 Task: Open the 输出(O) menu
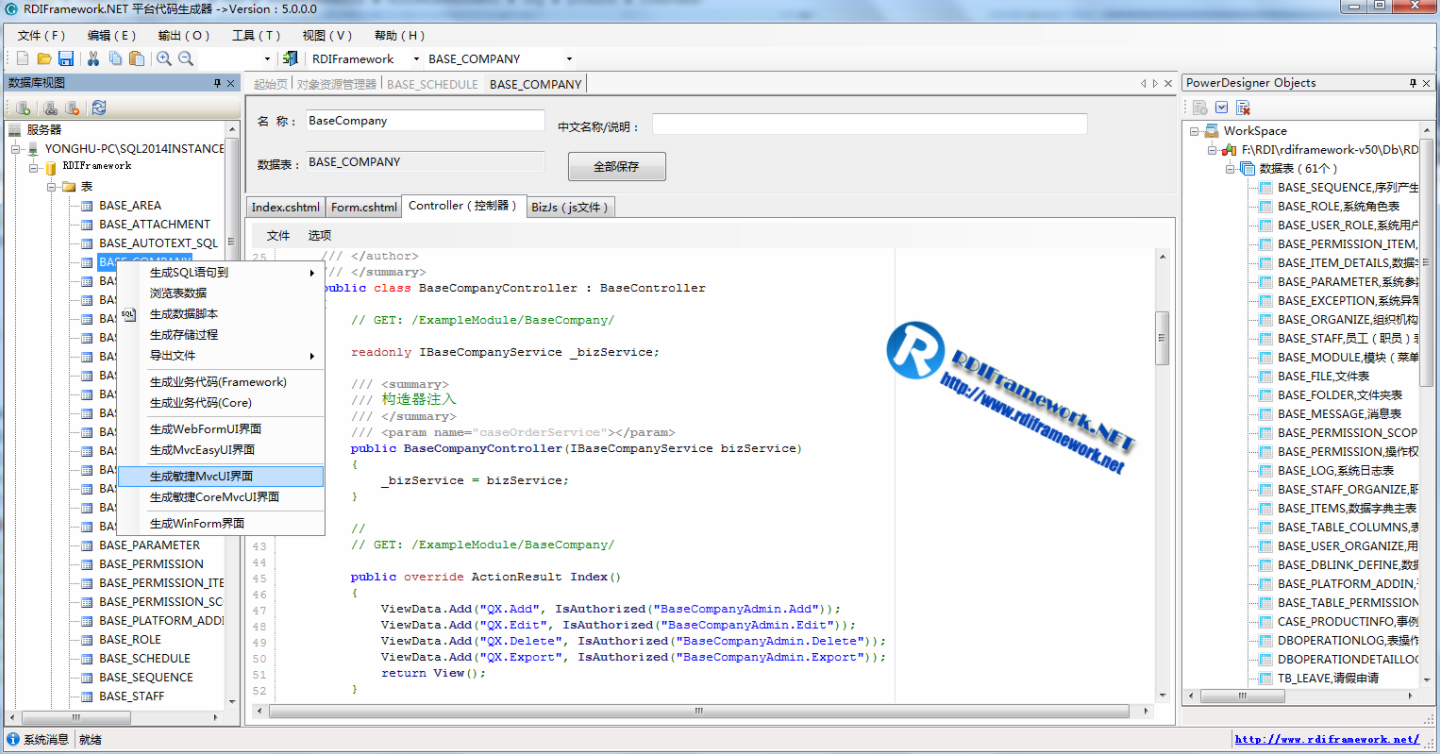(184, 35)
